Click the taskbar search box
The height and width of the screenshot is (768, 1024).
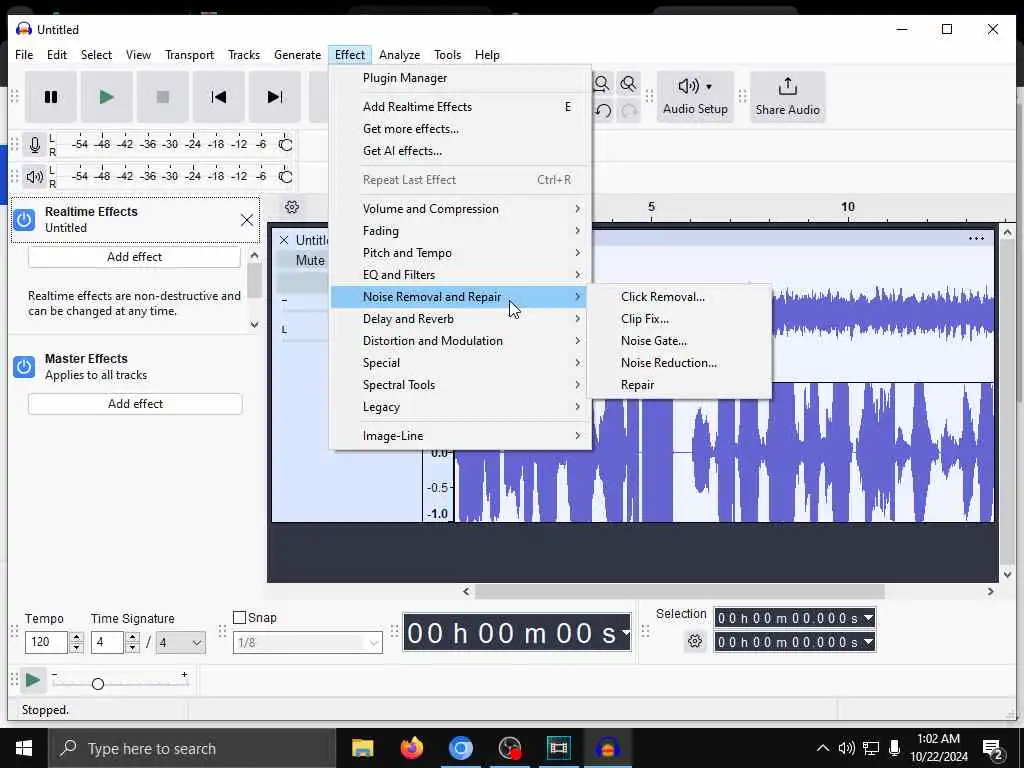tap(193, 748)
